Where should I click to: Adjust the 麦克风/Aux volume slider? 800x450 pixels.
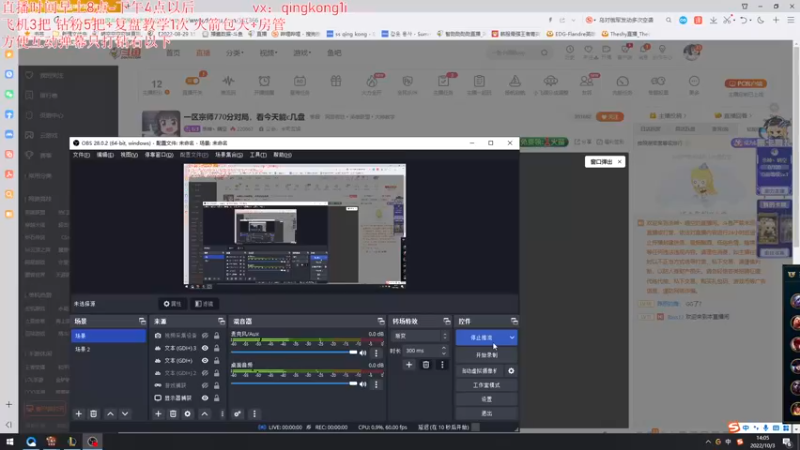point(294,353)
